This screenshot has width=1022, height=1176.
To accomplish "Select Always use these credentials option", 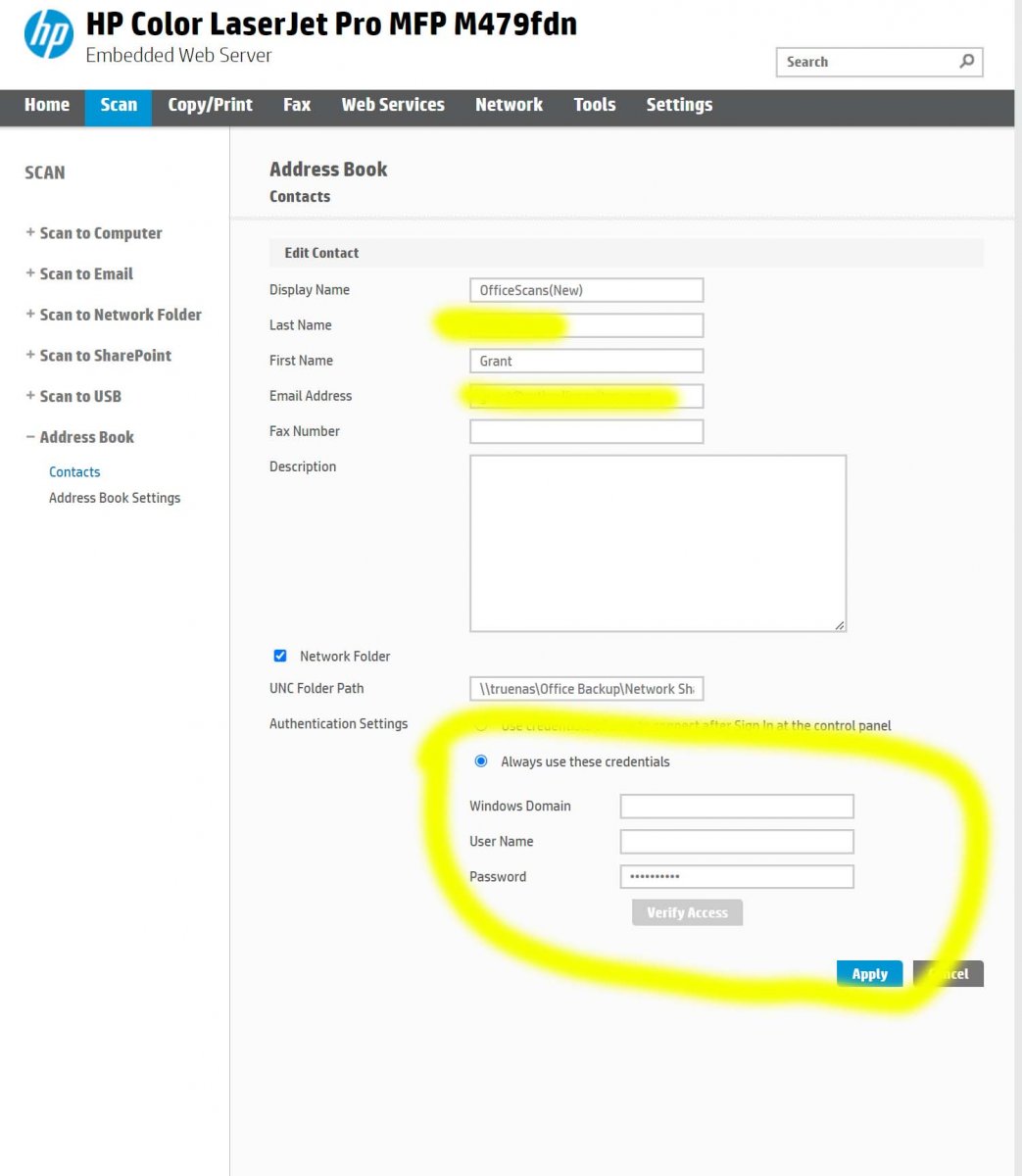I will click(x=481, y=760).
